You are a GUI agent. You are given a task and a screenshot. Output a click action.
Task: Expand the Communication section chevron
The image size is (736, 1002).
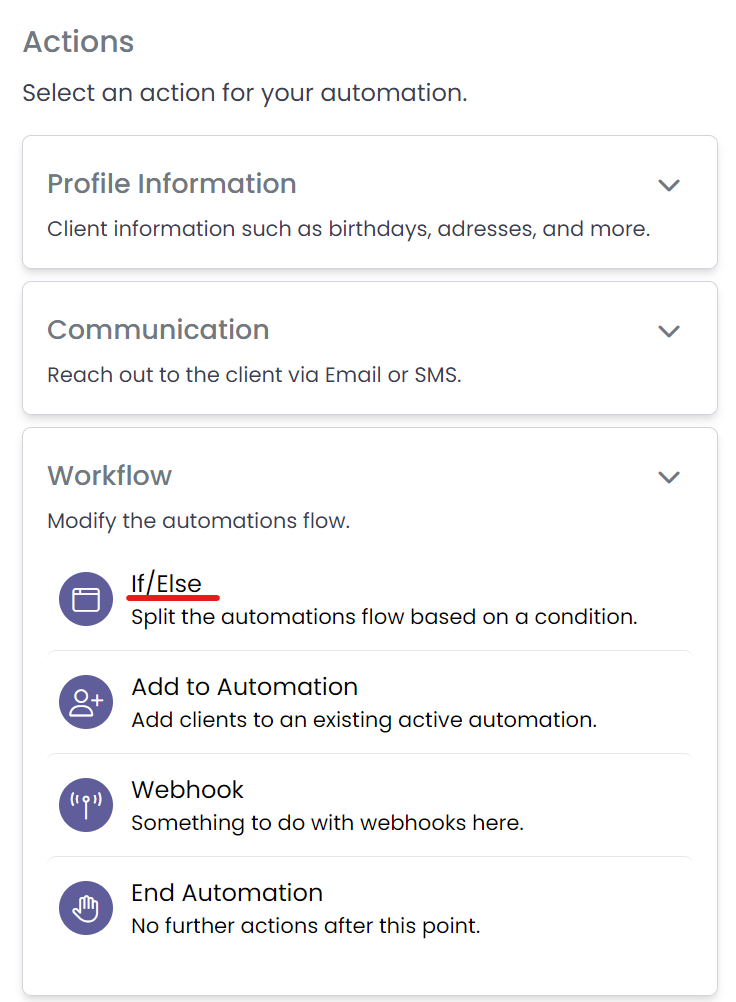click(x=668, y=331)
